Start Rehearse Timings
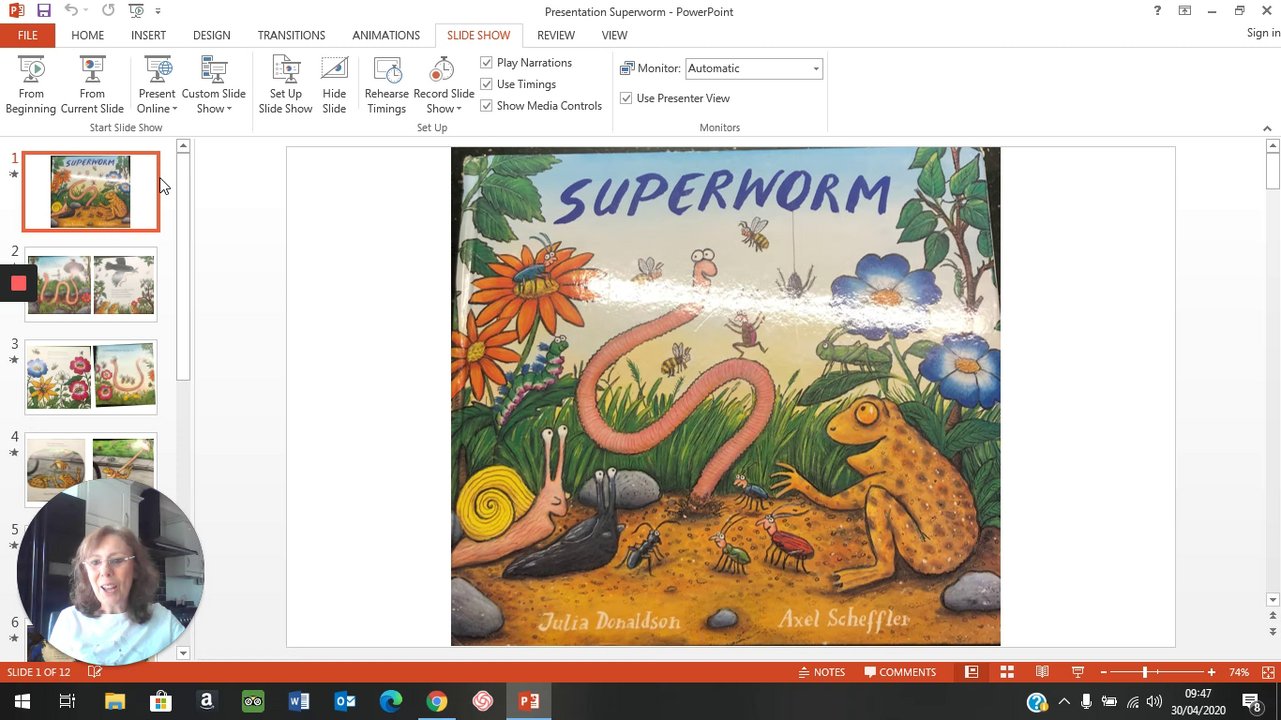Image resolution: width=1281 pixels, height=720 pixels. [x=386, y=85]
